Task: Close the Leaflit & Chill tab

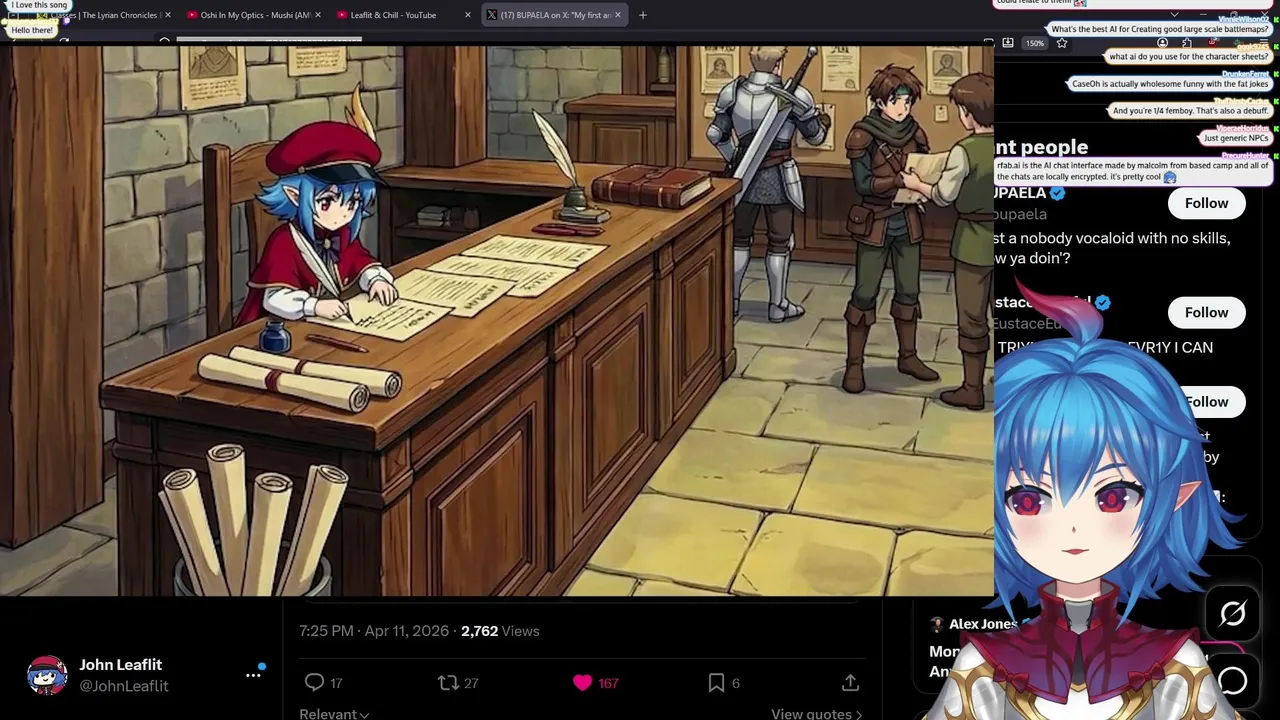Action: pos(467,15)
